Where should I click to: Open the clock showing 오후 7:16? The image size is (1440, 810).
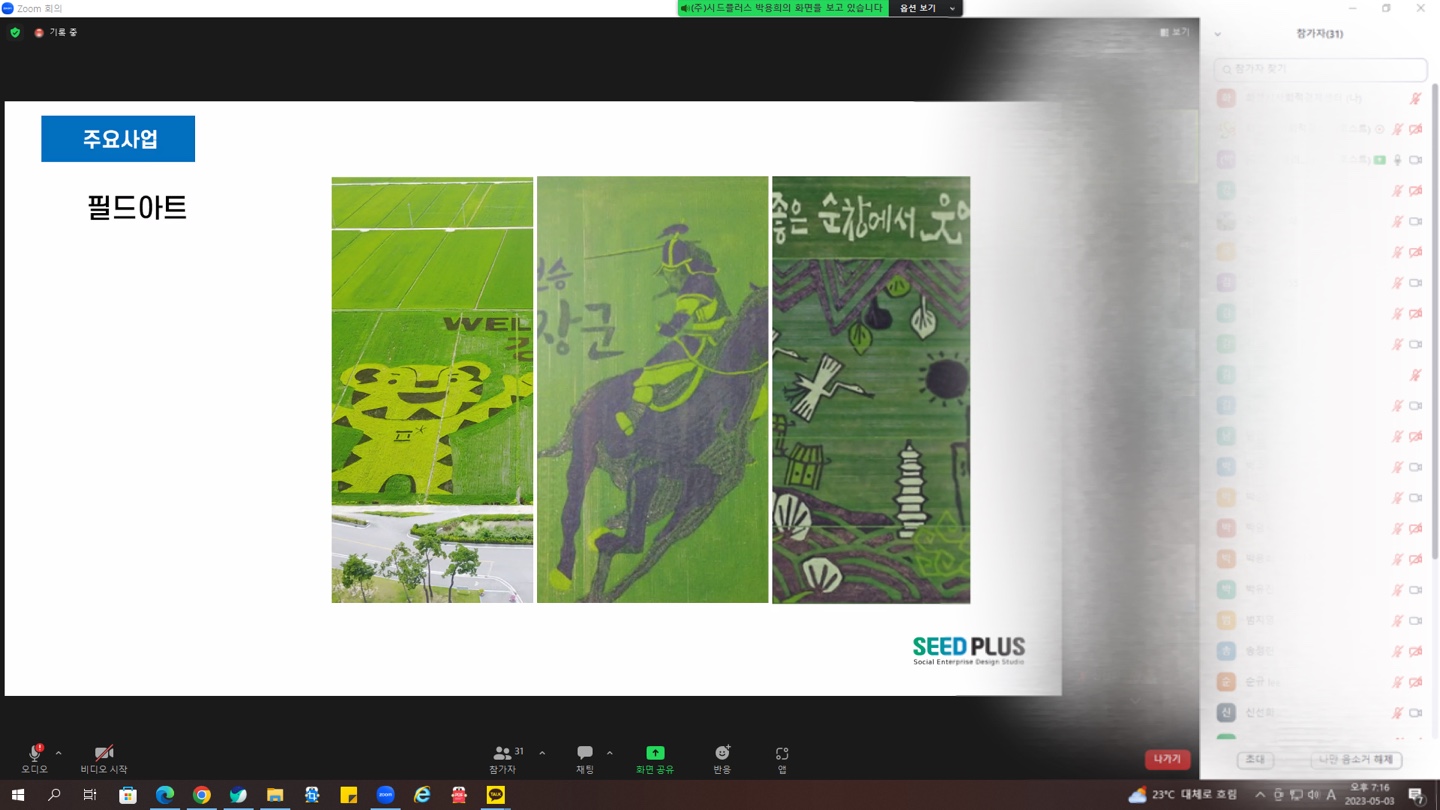1368,795
